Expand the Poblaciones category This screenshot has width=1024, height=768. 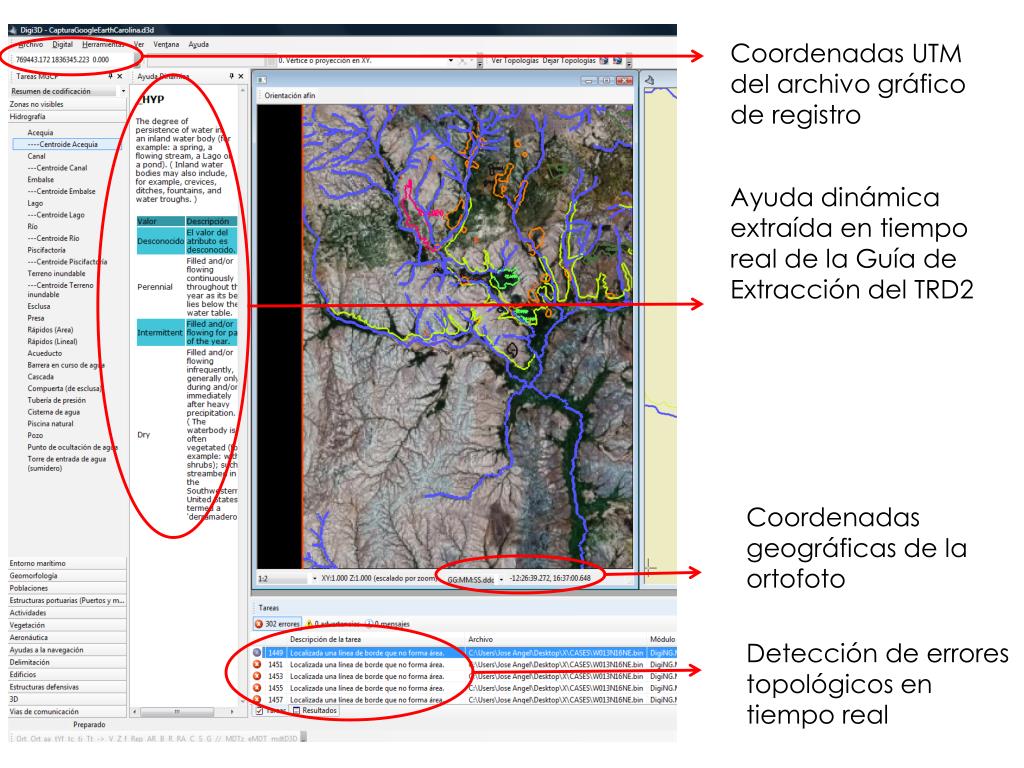[67, 588]
